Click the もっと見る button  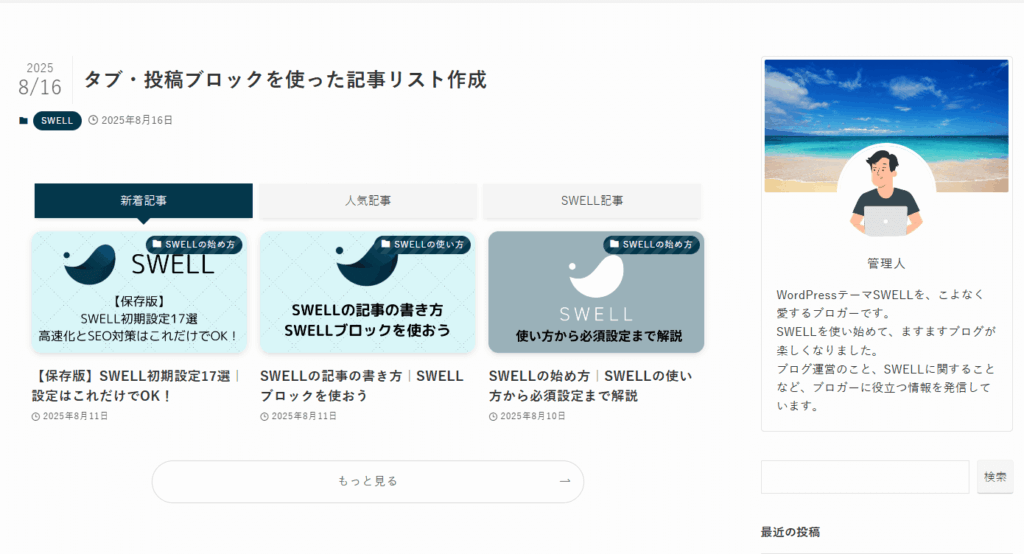(x=368, y=481)
